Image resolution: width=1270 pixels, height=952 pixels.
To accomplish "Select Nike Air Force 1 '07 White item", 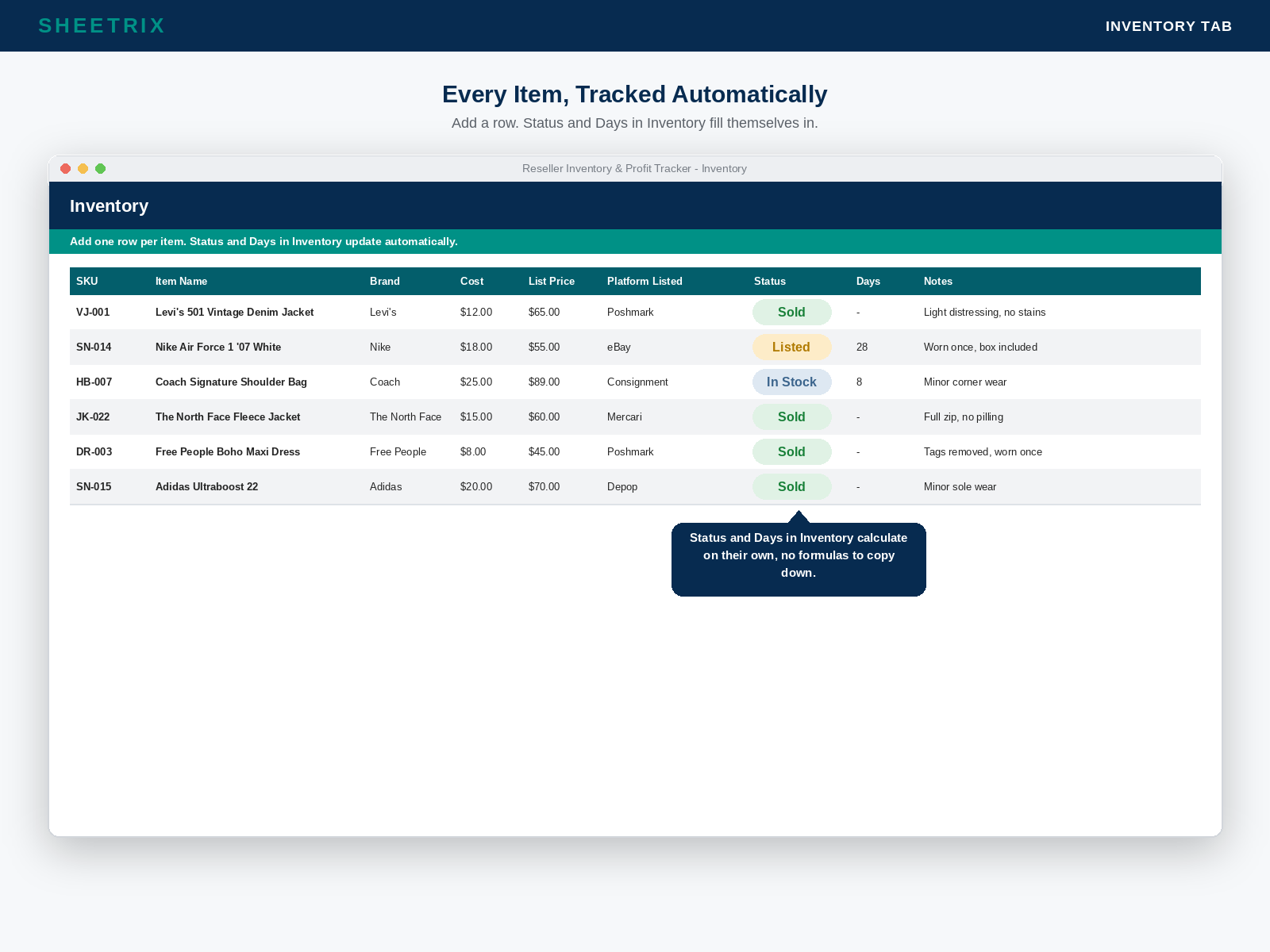I will pos(218,347).
